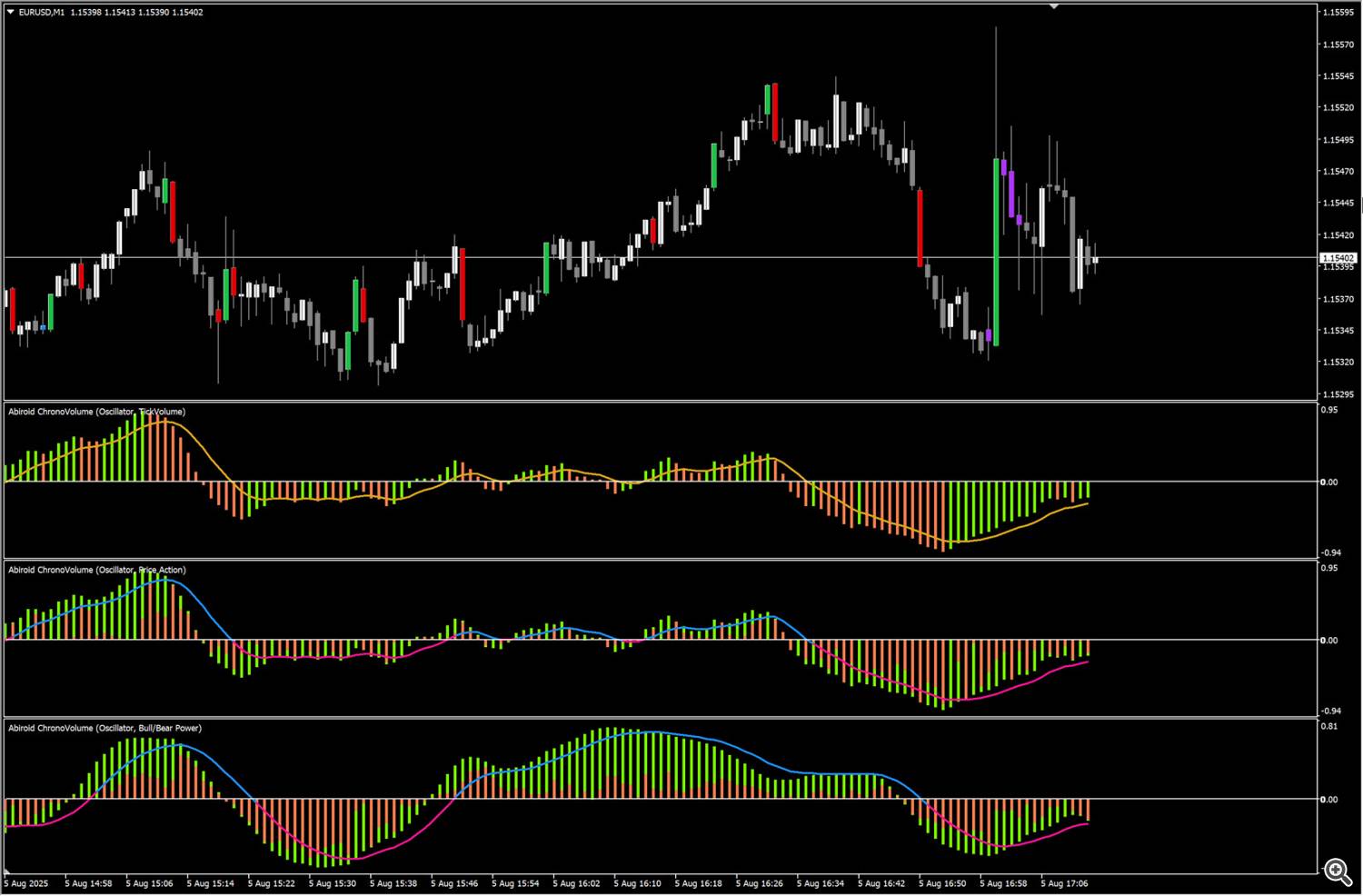
Task: Click the 5 Aug 16:58 time label
Action: point(1003,883)
